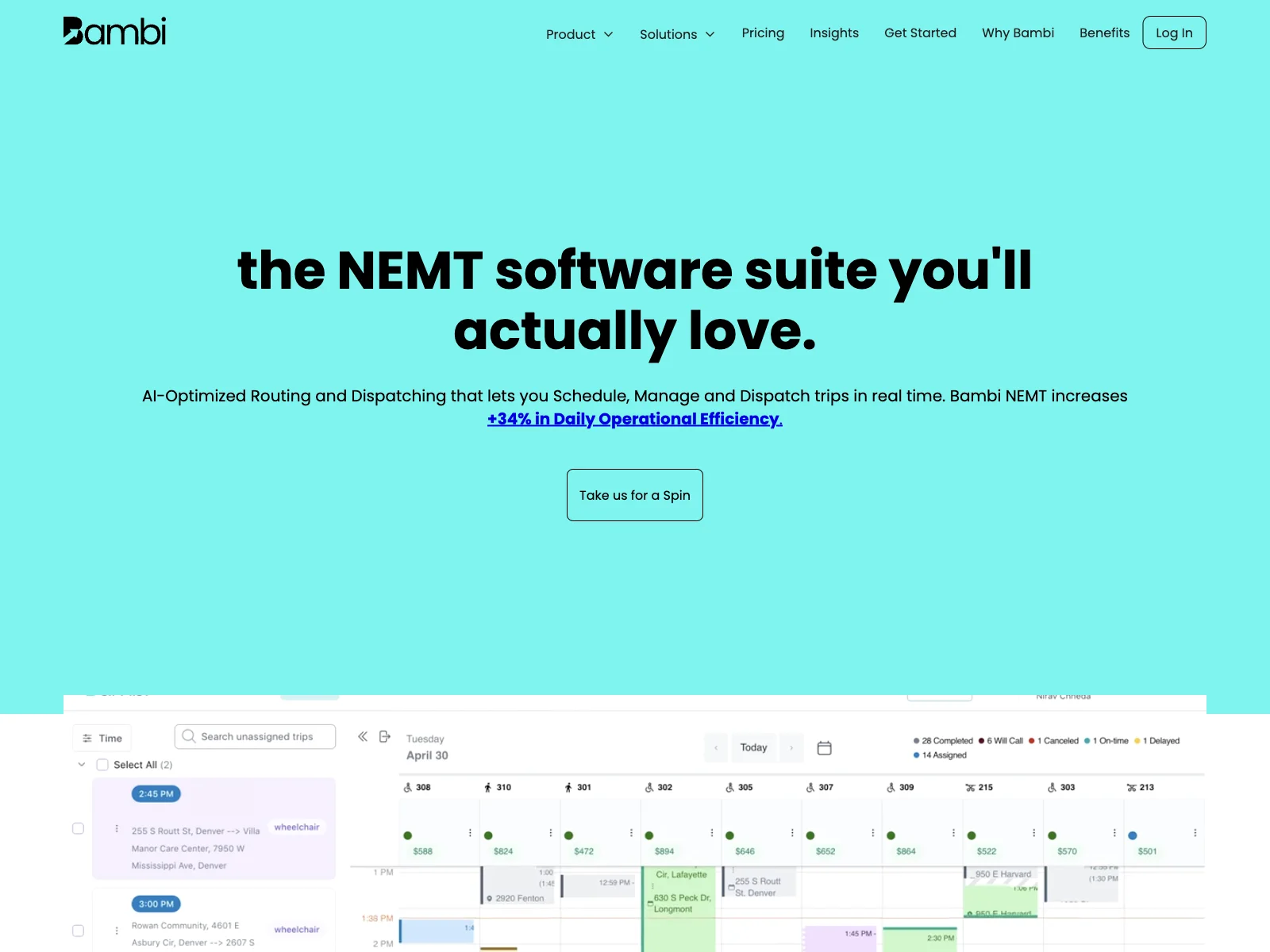Click the ambulatory icon for vehicle 301
The width and height of the screenshot is (1270, 952).
click(x=568, y=787)
